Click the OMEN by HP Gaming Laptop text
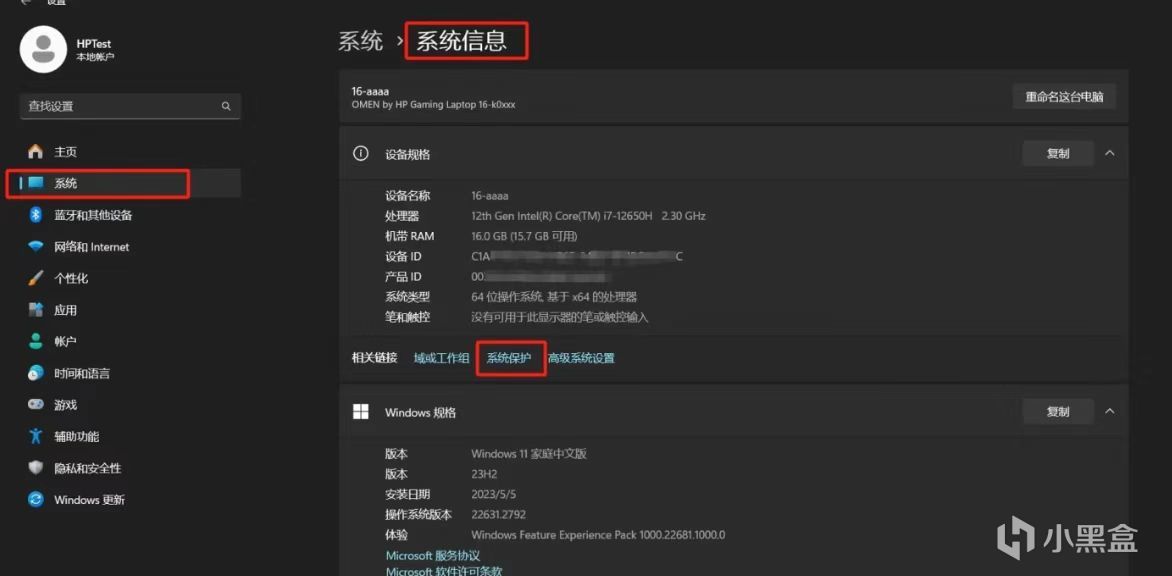Screen dimensions: 1172x576 tap(433, 105)
